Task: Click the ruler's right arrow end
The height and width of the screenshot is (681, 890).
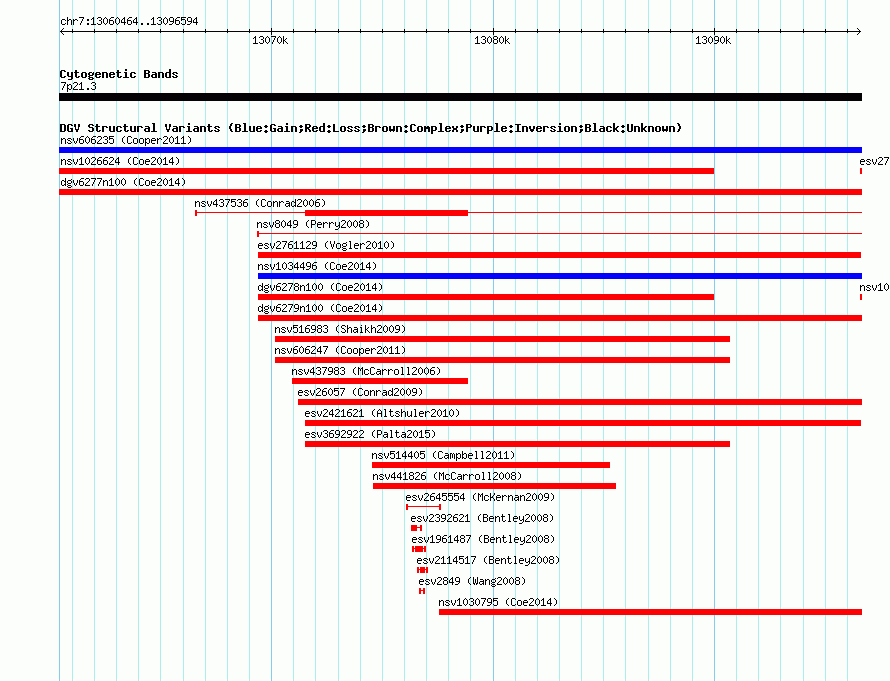Action: [859, 31]
